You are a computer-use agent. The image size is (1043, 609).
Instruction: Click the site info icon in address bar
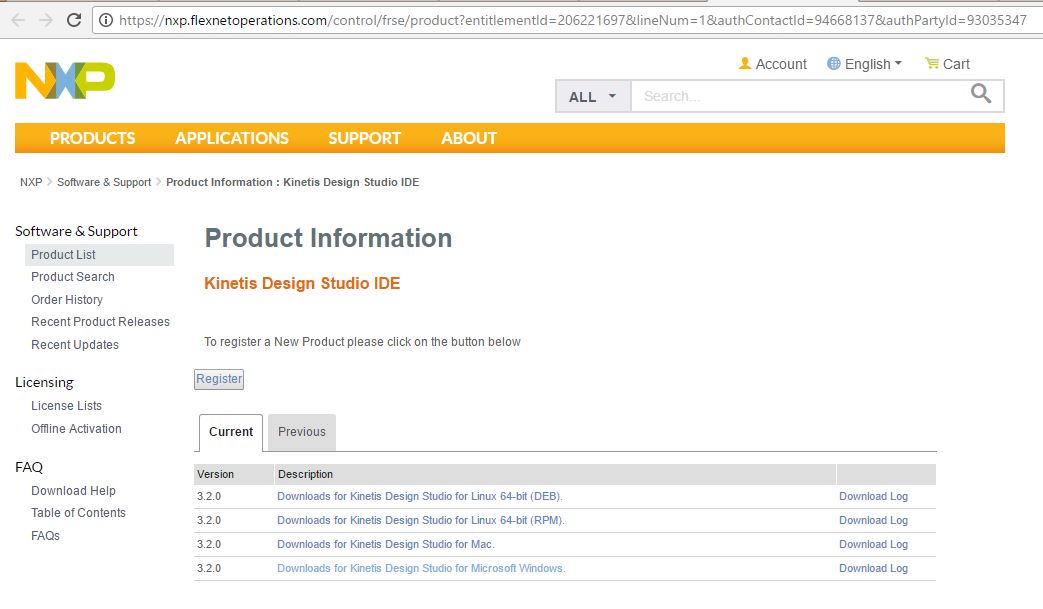(x=106, y=21)
